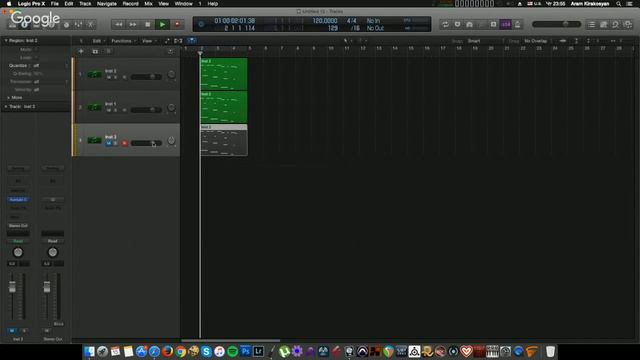This screenshot has height=360, width=640.
Task: Adjust the Inst 1 track volume slider
Action: tap(146, 110)
